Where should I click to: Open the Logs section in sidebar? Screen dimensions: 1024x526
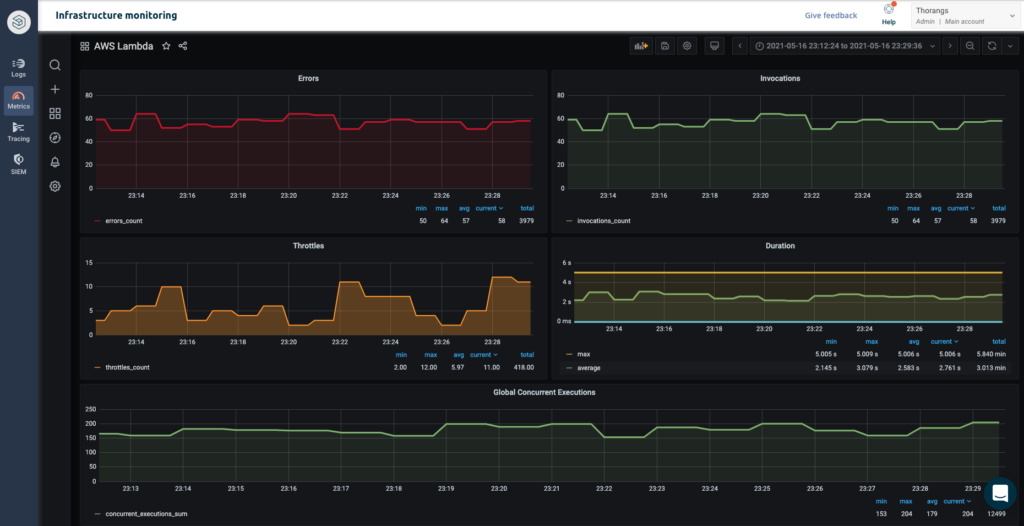(x=19, y=67)
